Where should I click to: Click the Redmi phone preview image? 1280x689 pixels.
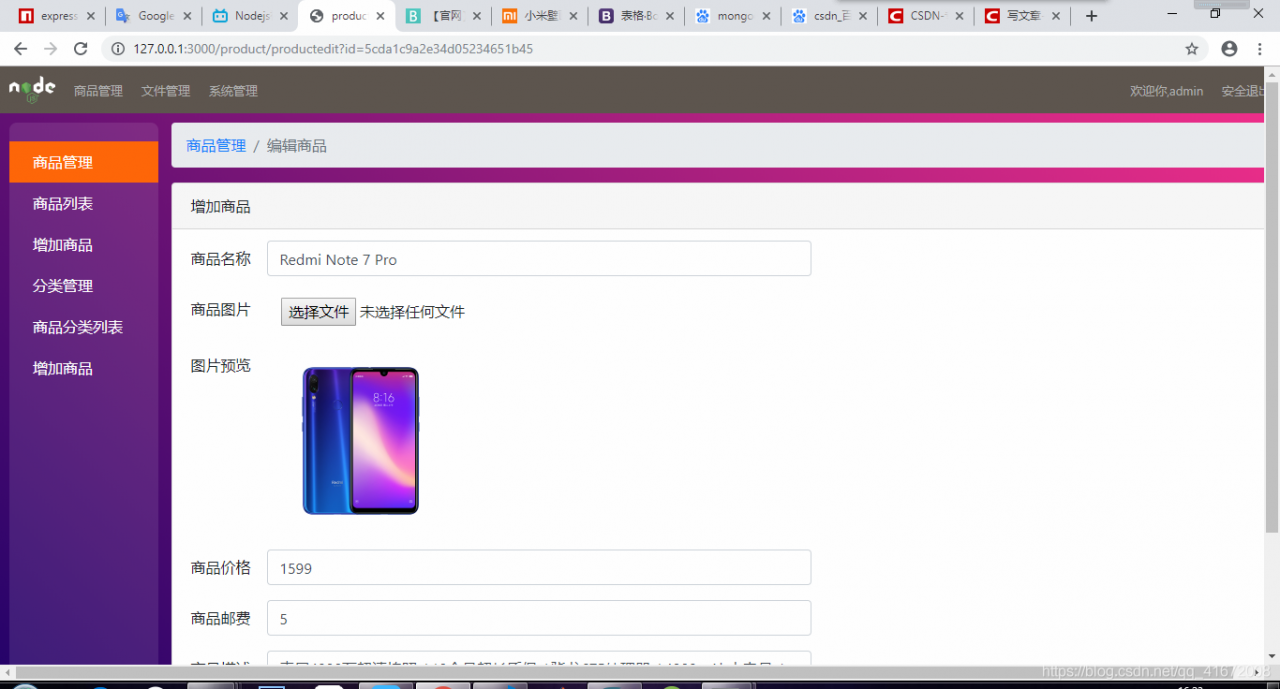point(361,441)
